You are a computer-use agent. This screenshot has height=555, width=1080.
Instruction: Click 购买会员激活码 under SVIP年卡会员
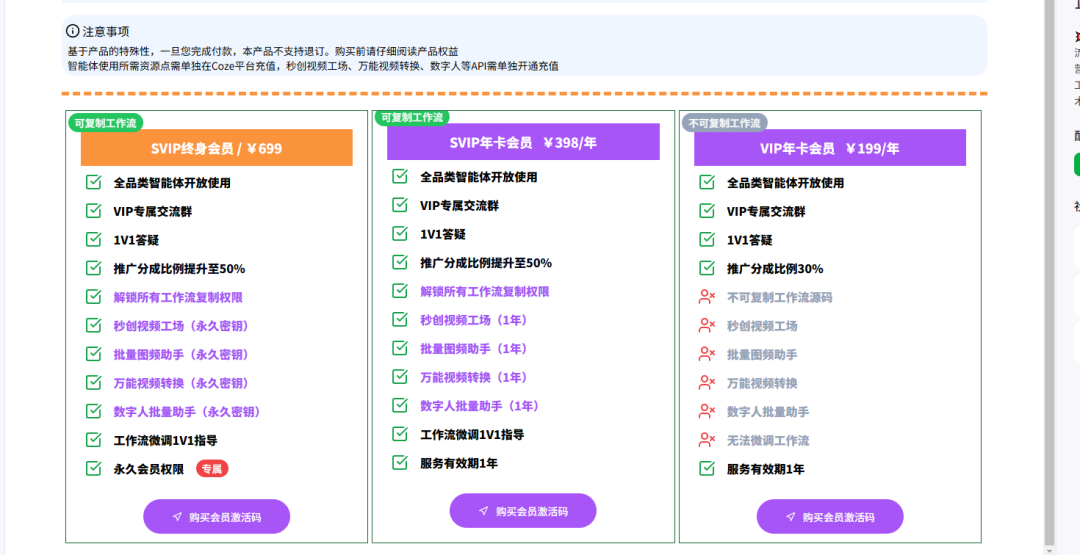pos(523,511)
